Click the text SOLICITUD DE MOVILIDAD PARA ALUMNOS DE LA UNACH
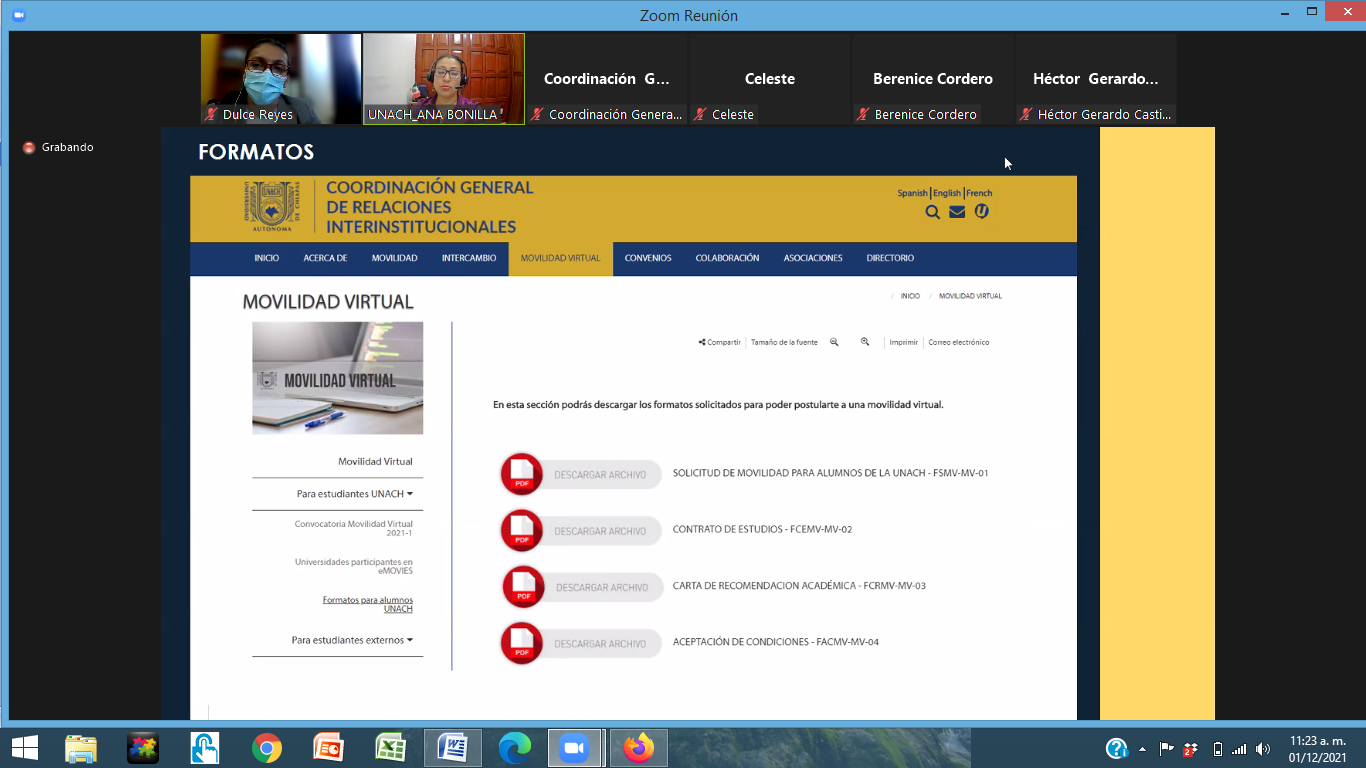Image resolution: width=1366 pixels, height=768 pixels. pos(798,473)
